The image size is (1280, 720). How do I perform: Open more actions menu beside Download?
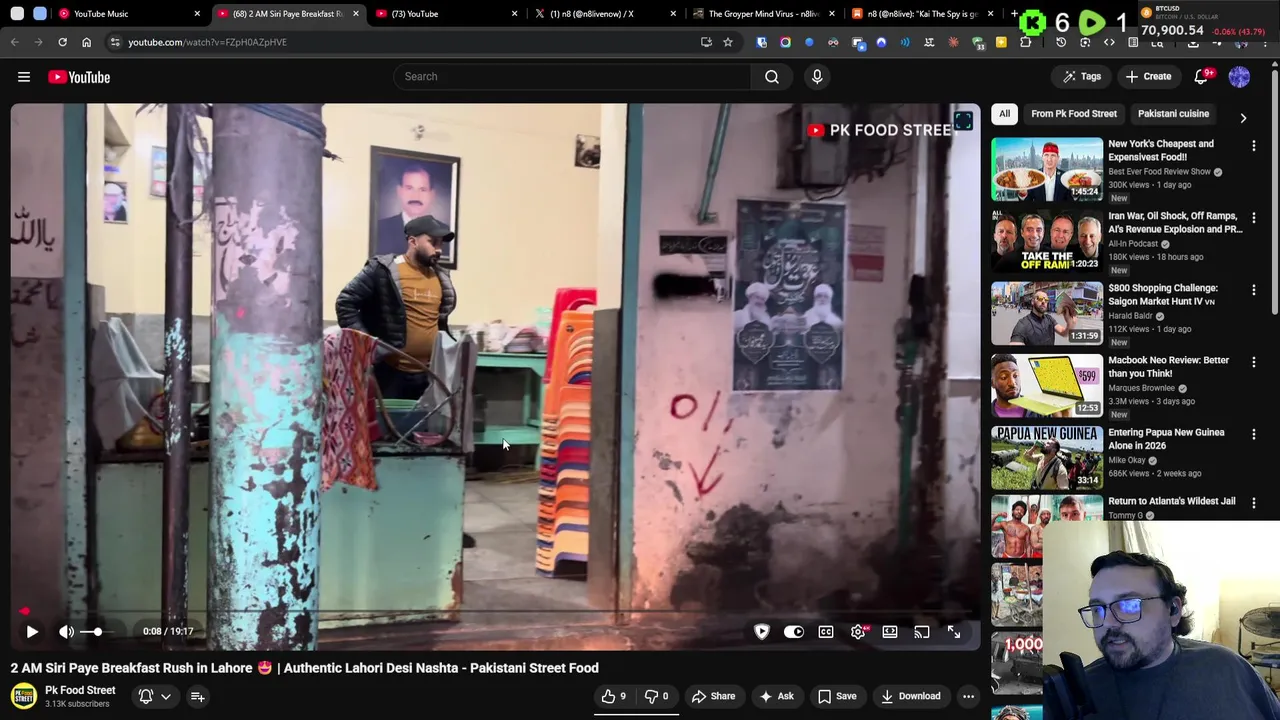968,697
